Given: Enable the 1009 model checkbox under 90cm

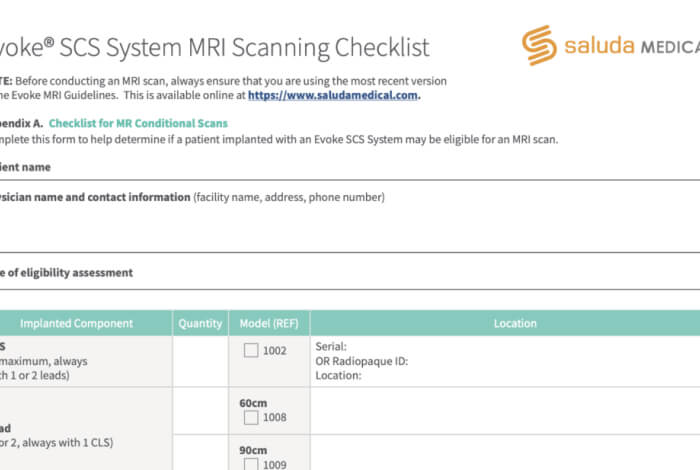Looking at the screenshot, I should 251,464.
